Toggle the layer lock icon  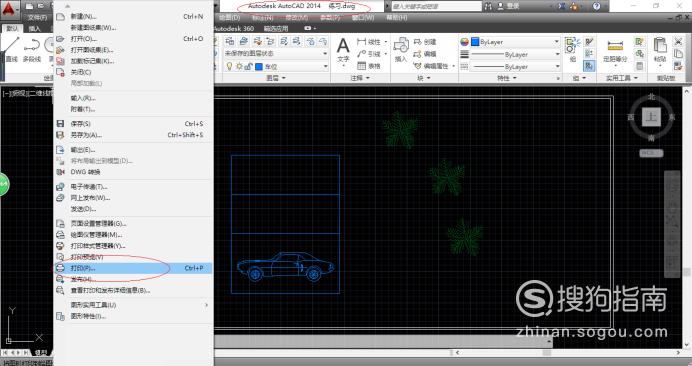248,66
